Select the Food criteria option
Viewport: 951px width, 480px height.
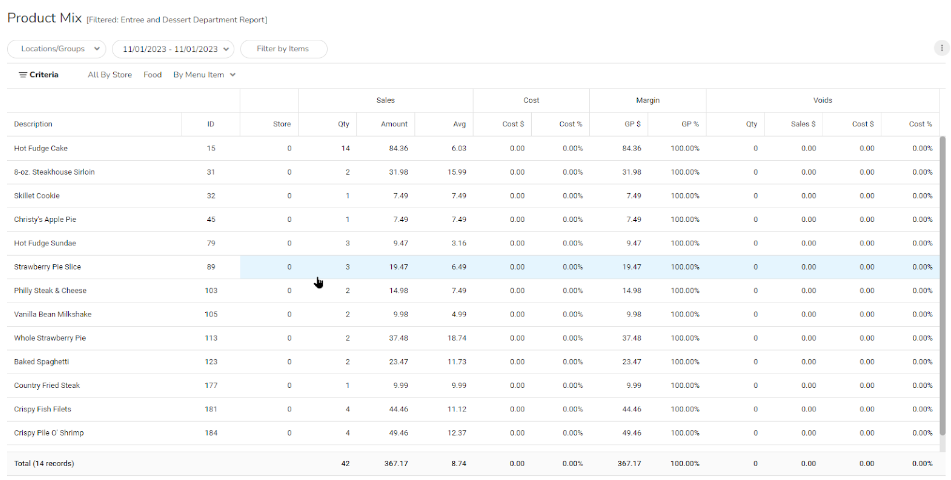point(152,75)
